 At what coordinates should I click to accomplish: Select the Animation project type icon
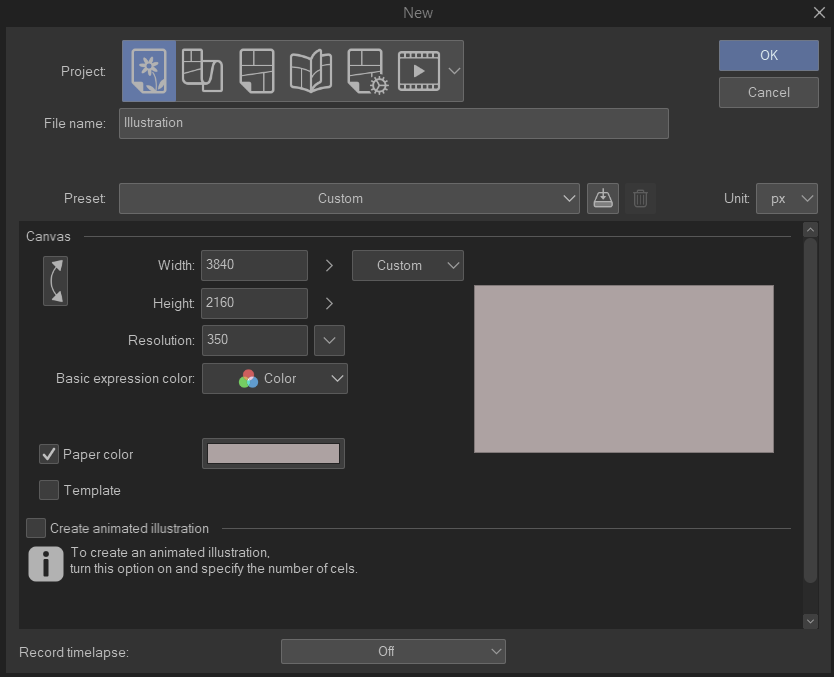[x=419, y=71]
